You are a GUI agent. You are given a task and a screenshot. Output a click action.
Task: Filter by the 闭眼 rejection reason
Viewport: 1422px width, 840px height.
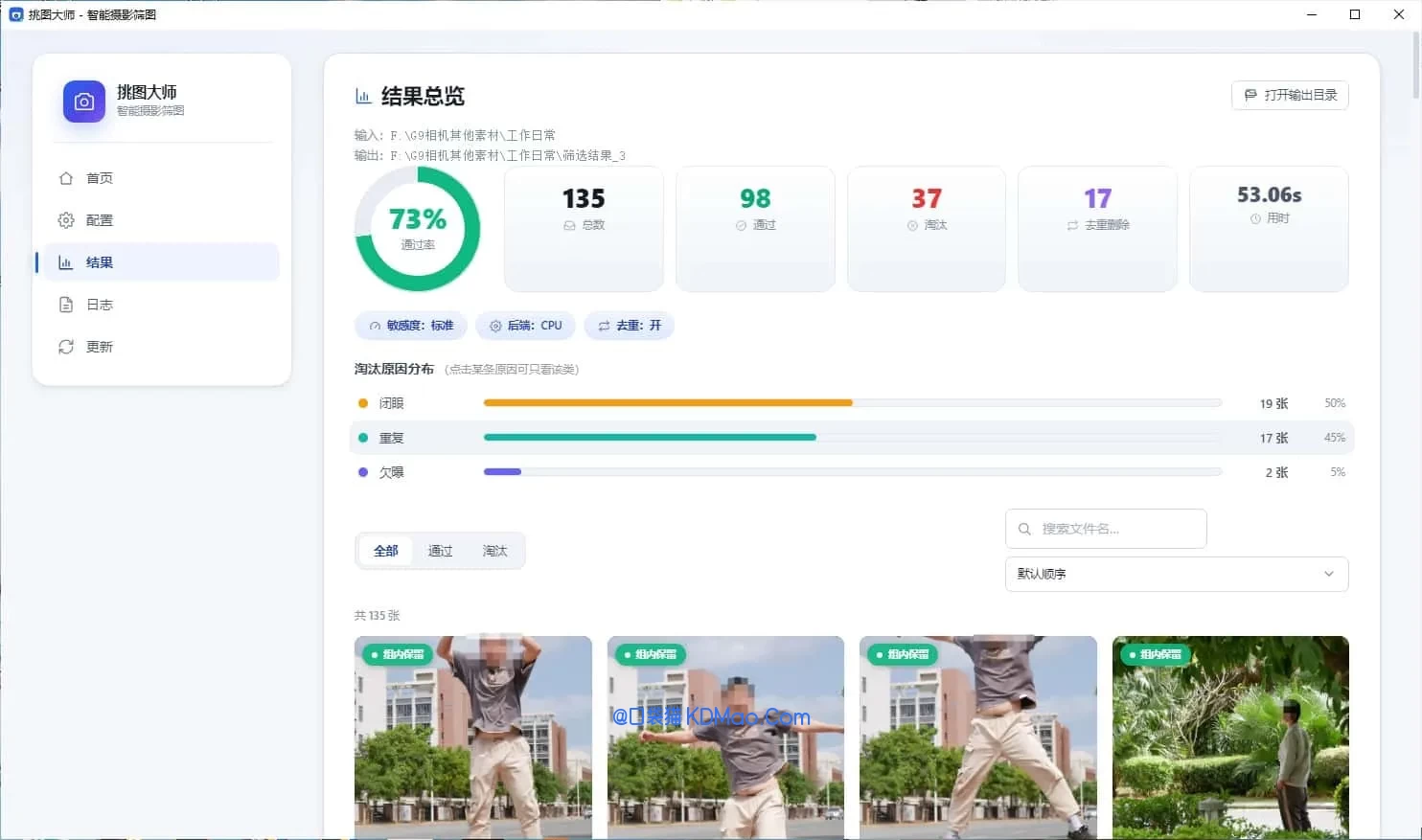tap(852, 403)
